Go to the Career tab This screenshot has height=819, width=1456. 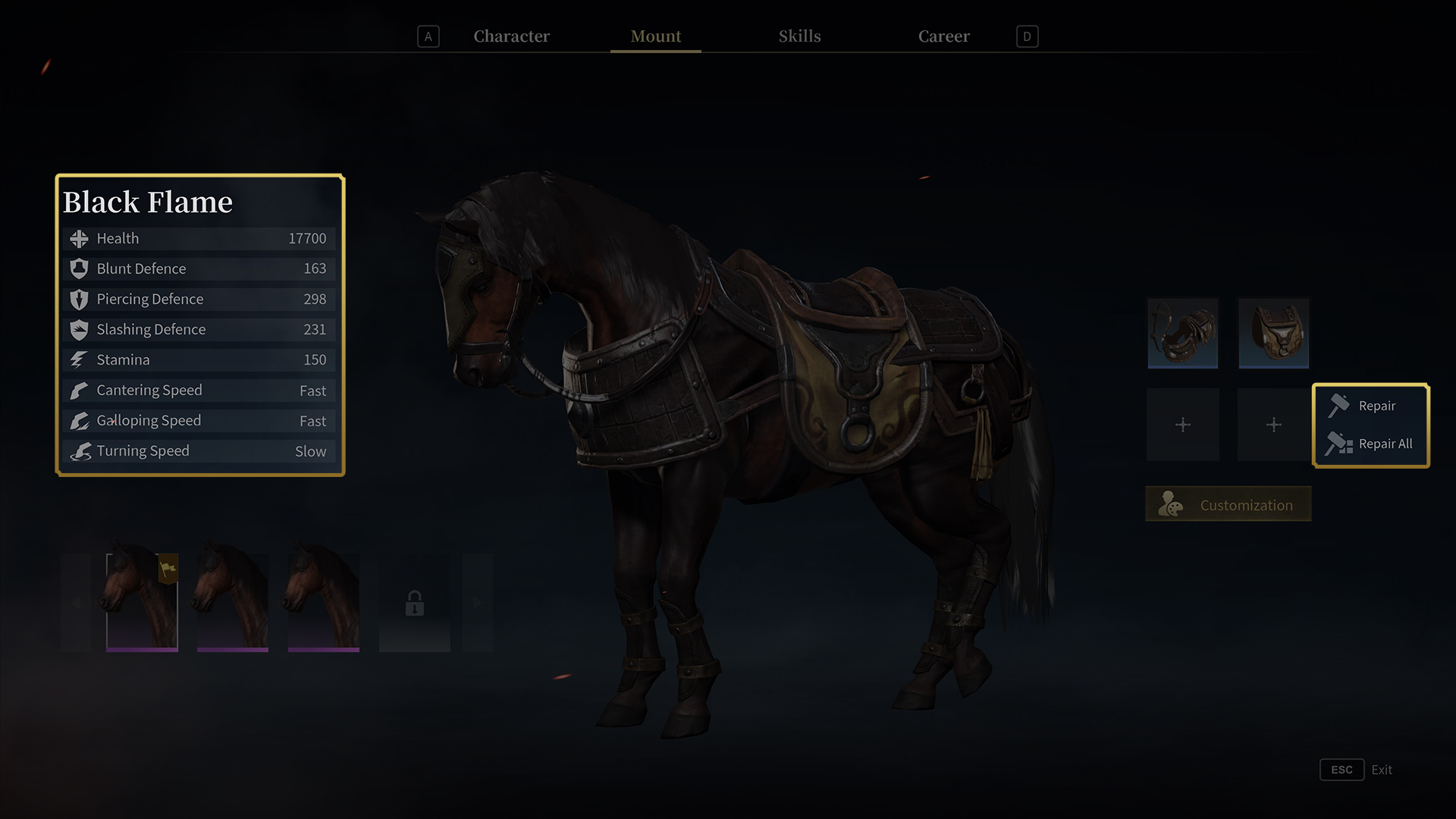943,36
